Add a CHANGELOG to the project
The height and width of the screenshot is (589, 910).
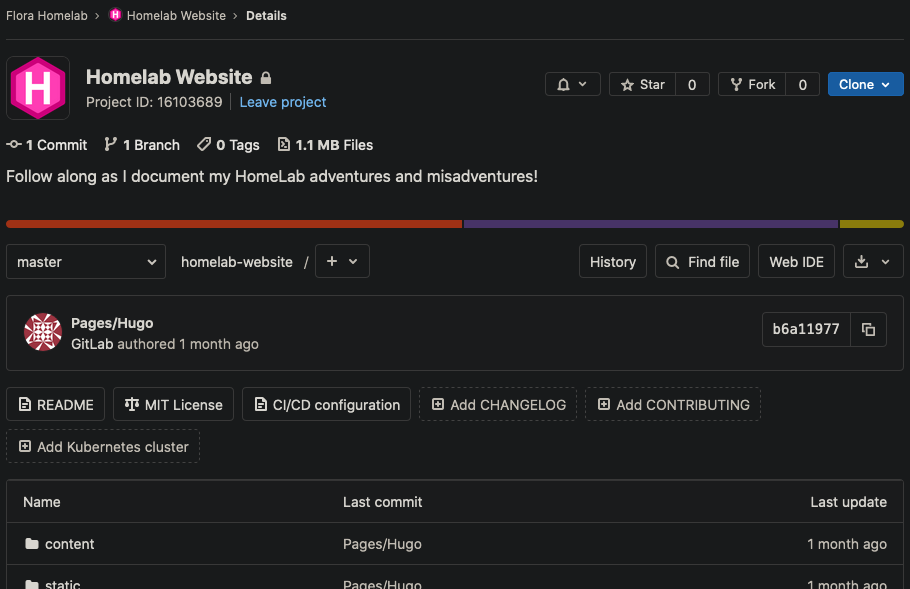pos(497,404)
